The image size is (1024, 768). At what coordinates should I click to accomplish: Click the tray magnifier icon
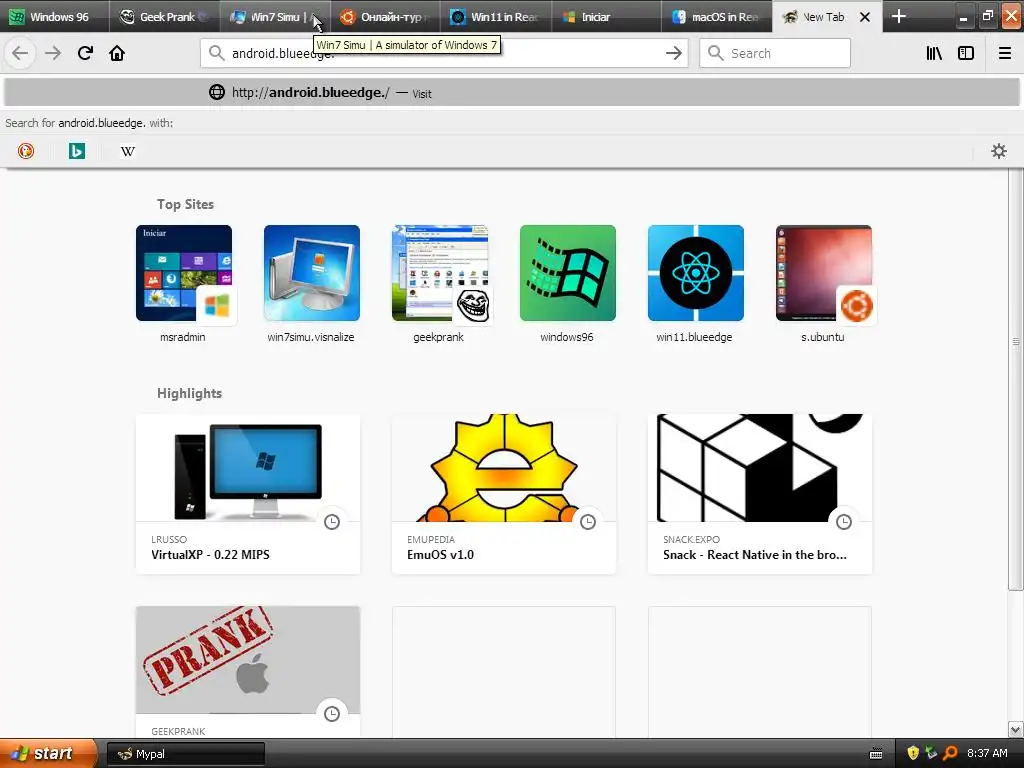point(950,753)
